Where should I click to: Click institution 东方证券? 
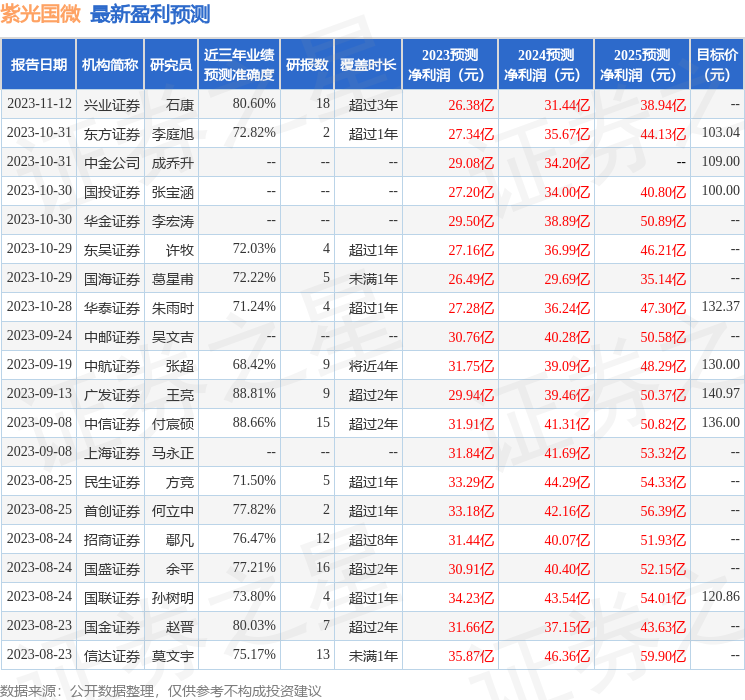(x=112, y=134)
